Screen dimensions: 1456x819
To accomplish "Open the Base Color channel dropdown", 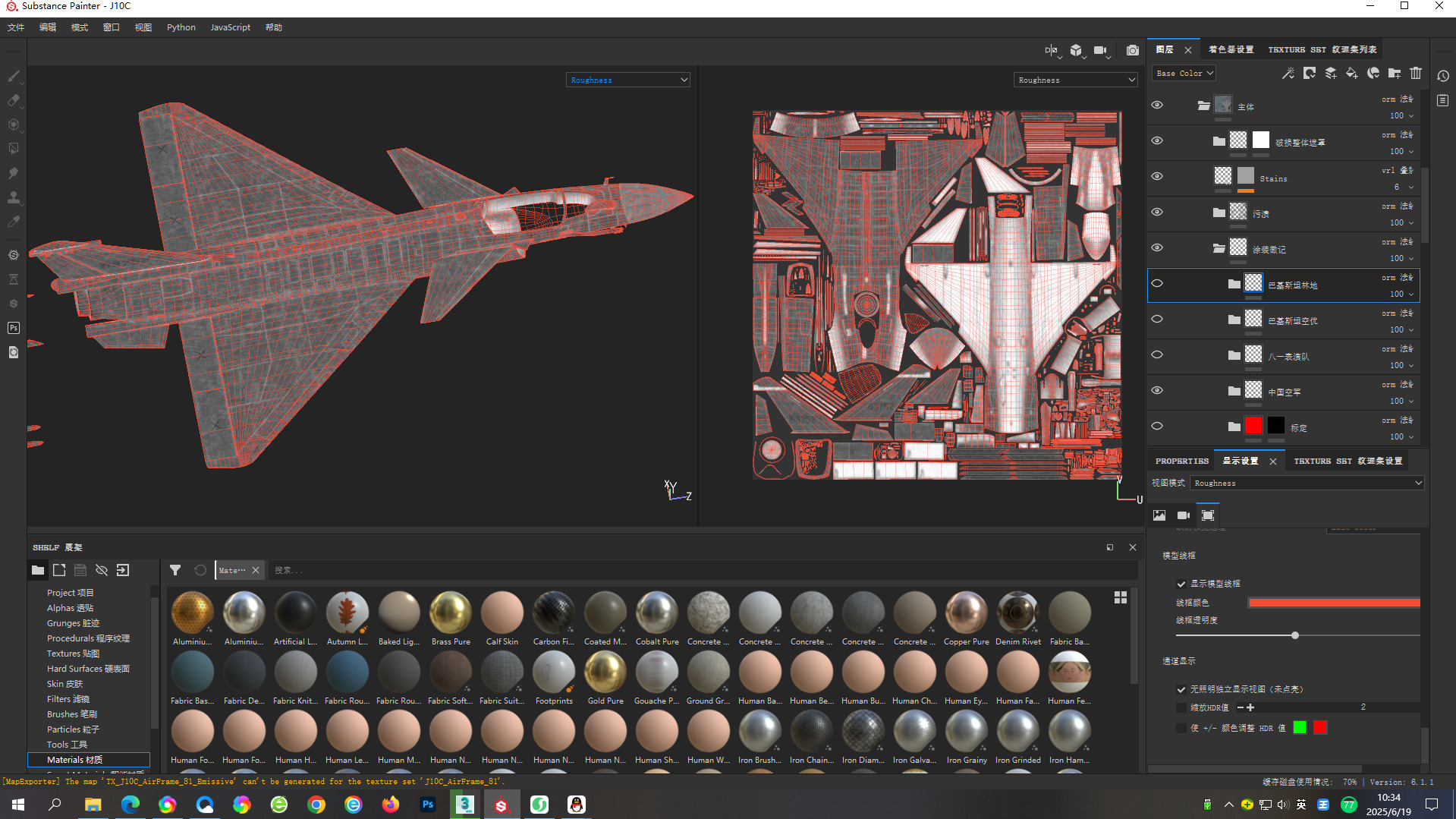I will click(1184, 73).
